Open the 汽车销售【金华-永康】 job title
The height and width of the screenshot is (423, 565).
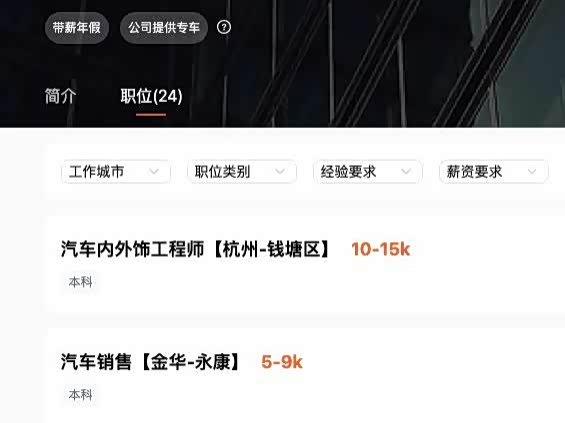(150, 362)
